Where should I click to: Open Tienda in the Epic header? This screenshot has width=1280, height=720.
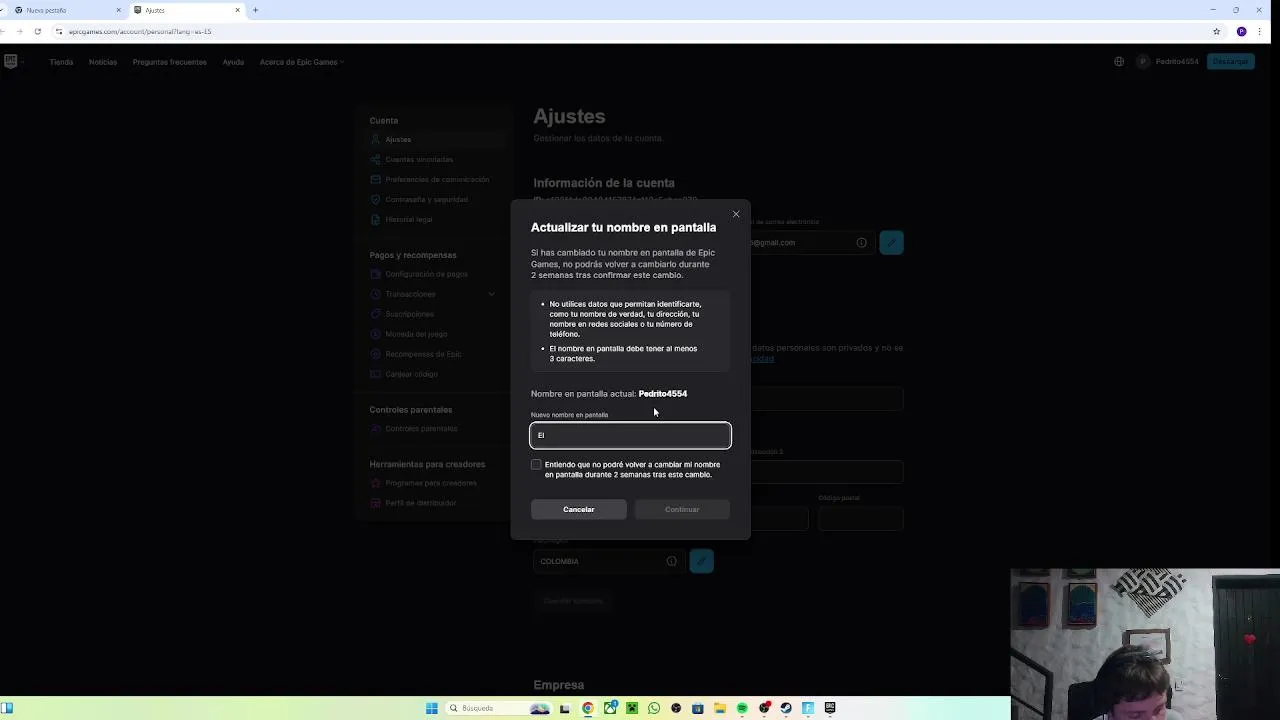coord(61,62)
